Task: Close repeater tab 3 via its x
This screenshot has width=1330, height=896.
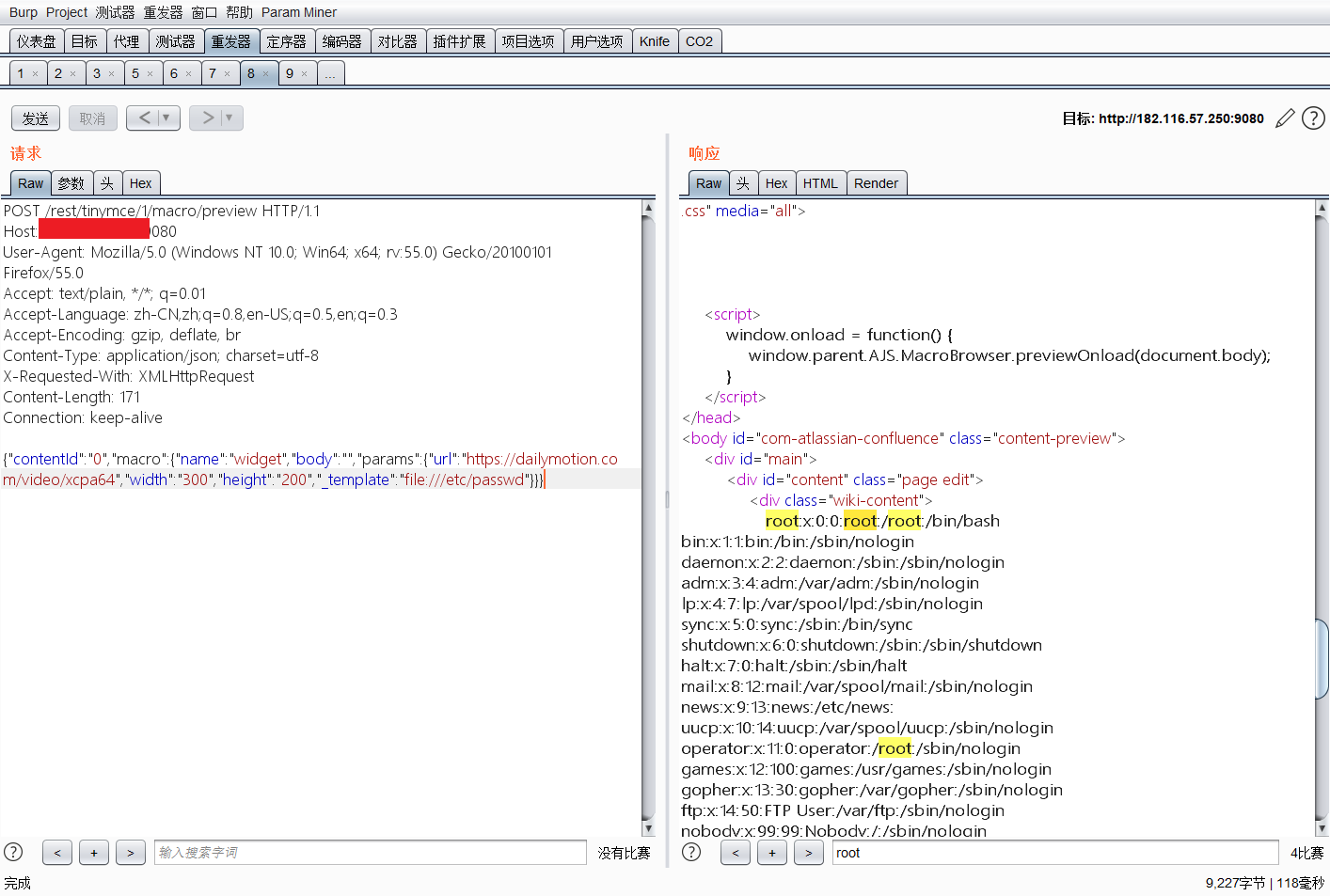Action: point(111,73)
